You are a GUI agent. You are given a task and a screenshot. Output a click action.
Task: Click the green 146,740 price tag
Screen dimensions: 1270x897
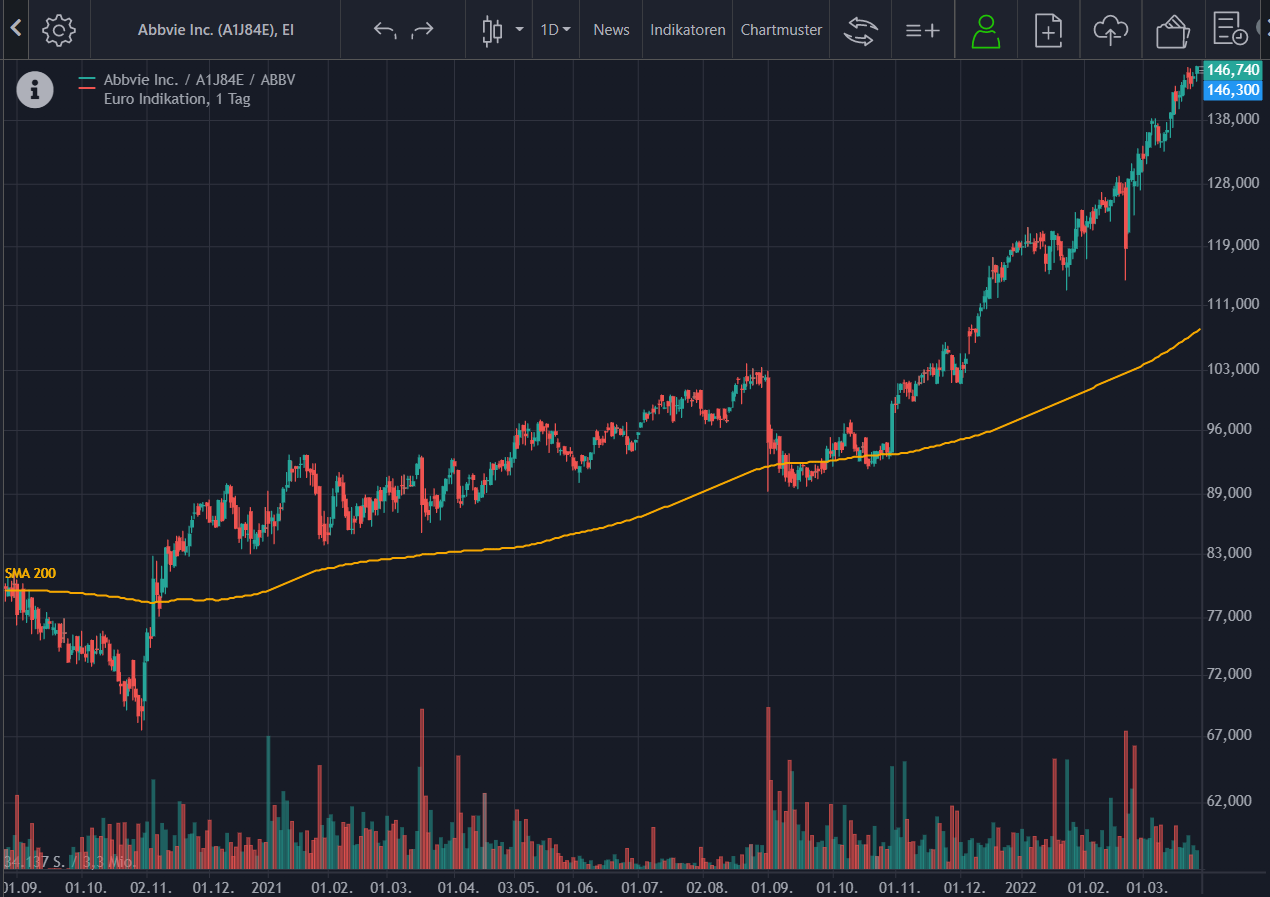pyautogui.click(x=1233, y=70)
